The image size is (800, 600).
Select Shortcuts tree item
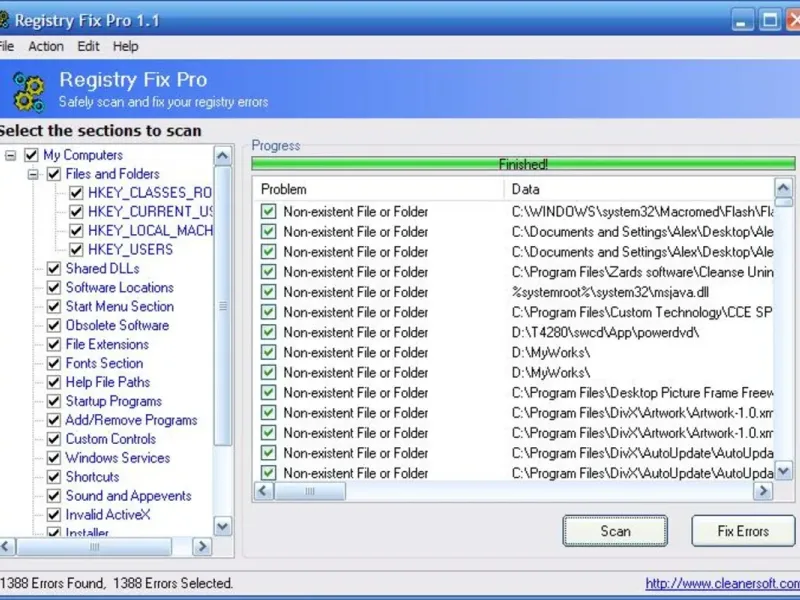(92, 477)
